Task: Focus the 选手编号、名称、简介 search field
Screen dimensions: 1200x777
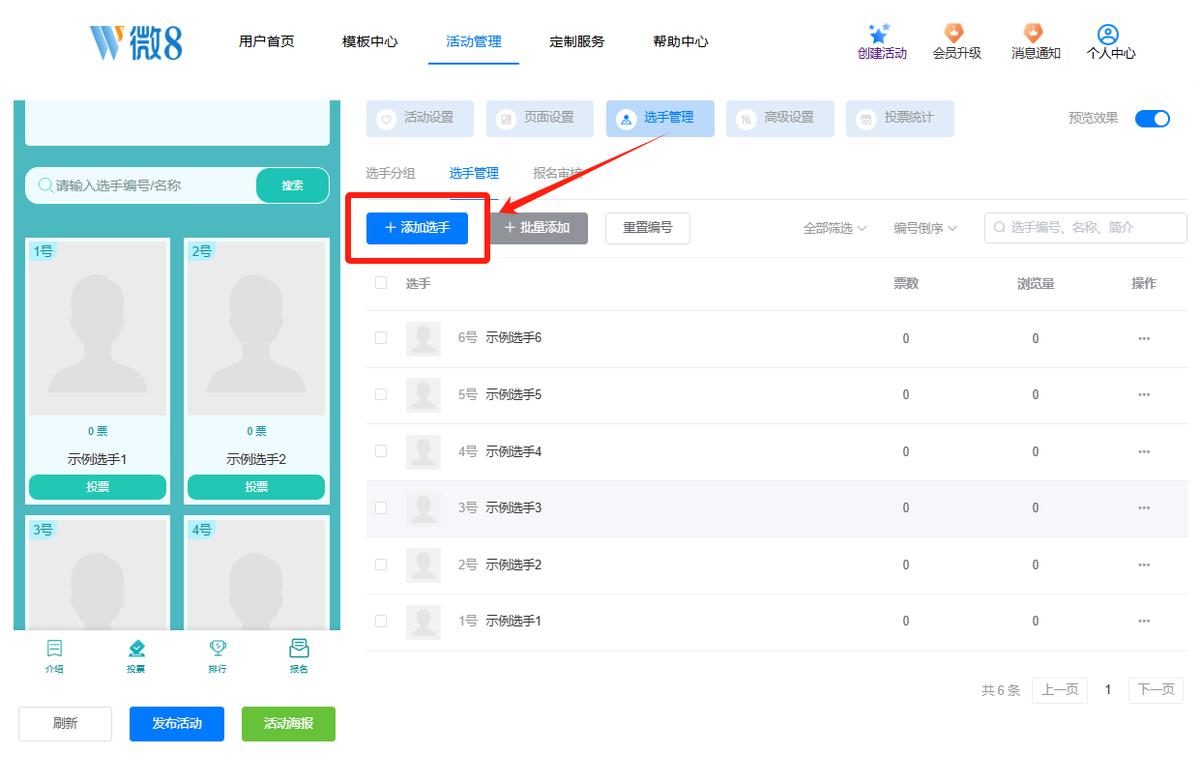Action: click(1086, 228)
